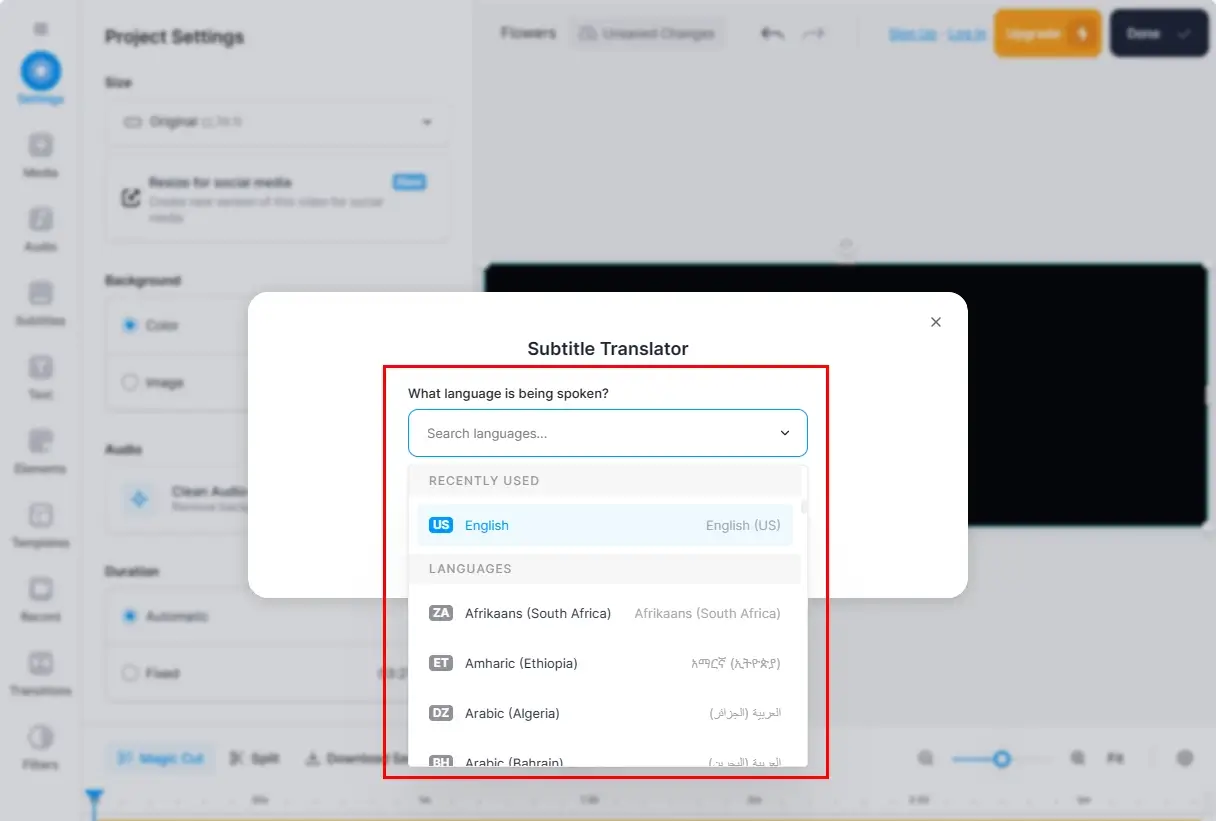Open the Filters sidebar icon

(40, 738)
